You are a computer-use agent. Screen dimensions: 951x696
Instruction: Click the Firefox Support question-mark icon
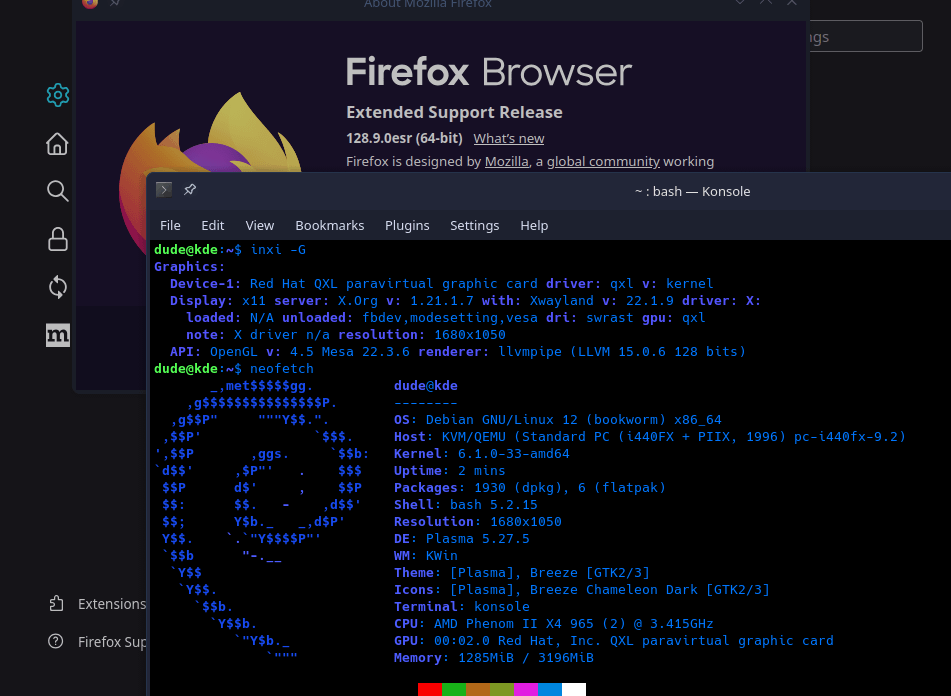pos(55,641)
